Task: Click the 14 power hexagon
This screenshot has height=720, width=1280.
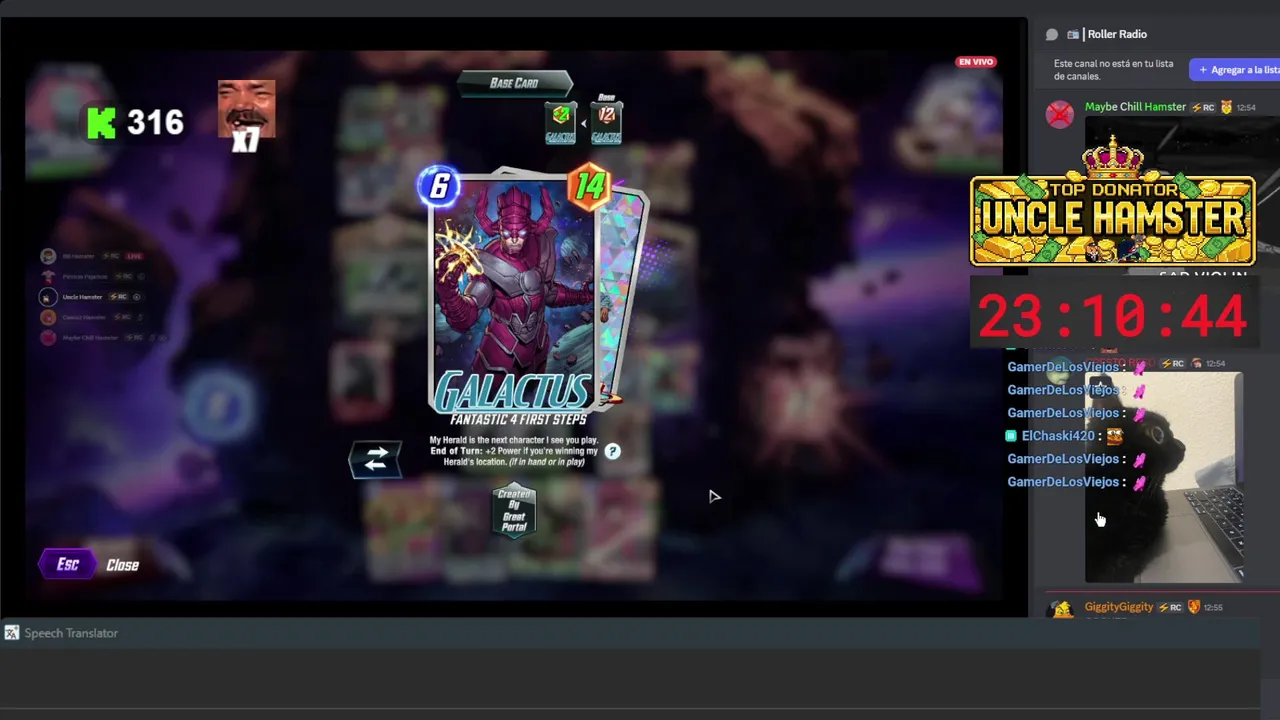Action: pos(589,186)
